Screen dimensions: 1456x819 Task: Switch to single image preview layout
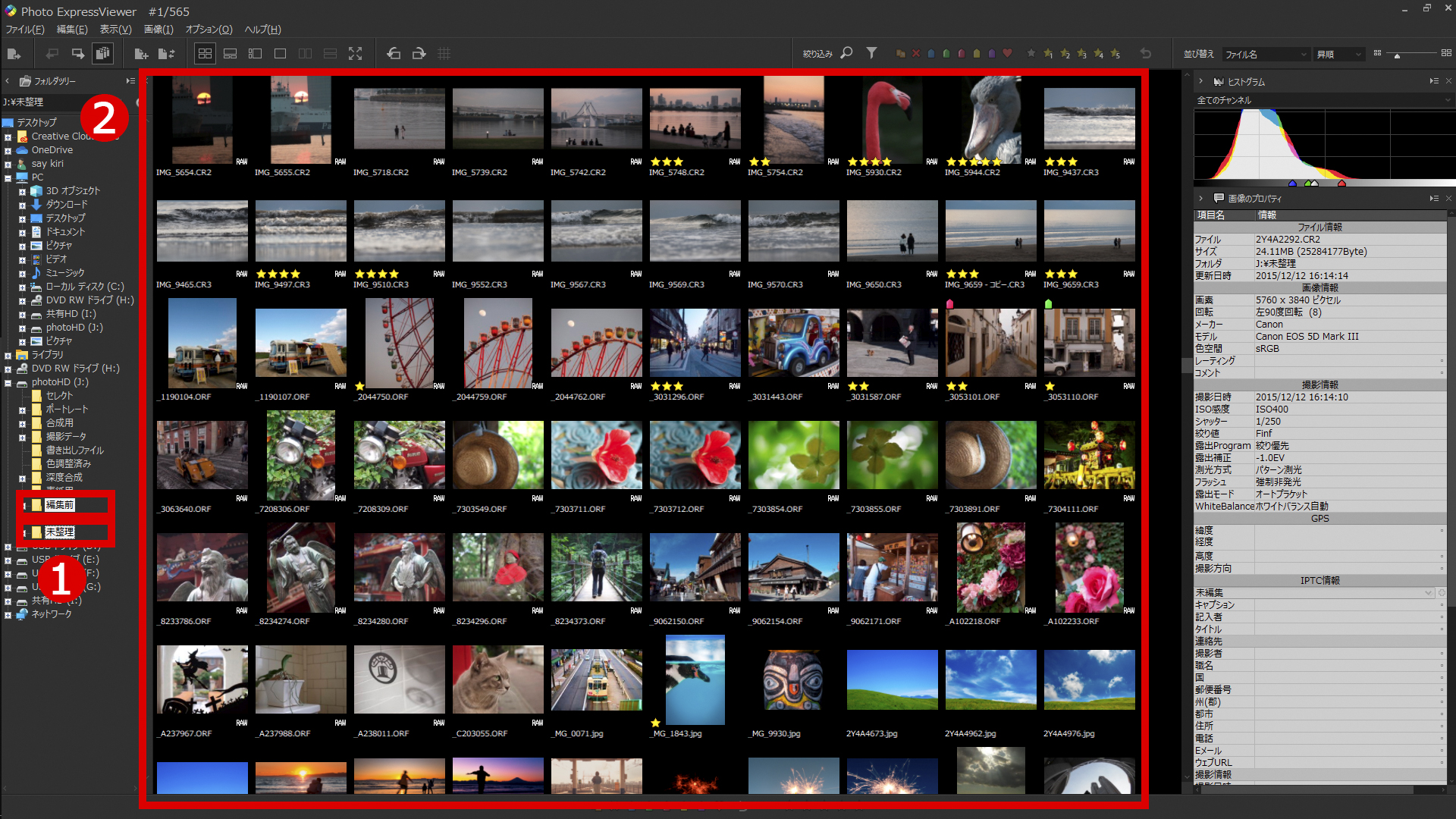(280, 54)
